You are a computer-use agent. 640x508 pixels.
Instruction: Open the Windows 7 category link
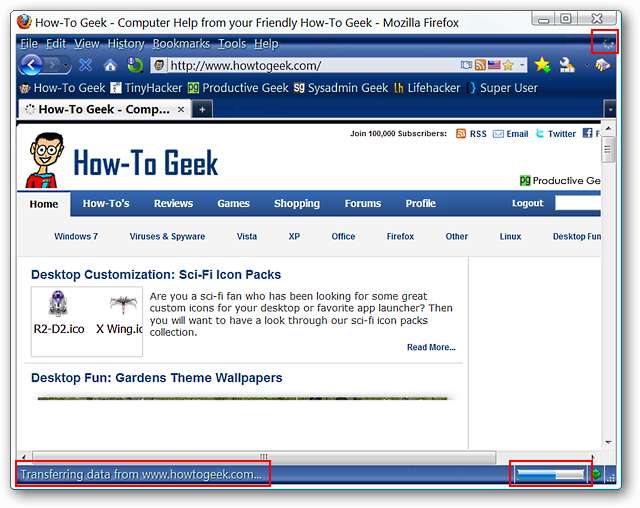76,236
